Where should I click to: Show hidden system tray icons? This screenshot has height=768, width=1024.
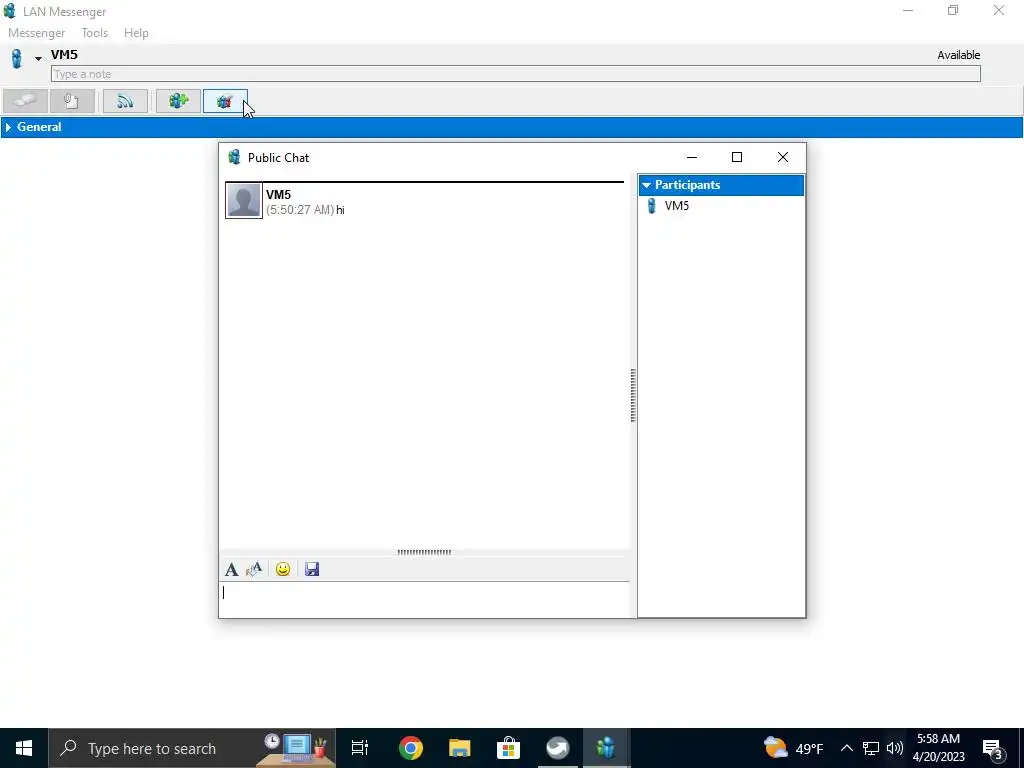click(846, 748)
